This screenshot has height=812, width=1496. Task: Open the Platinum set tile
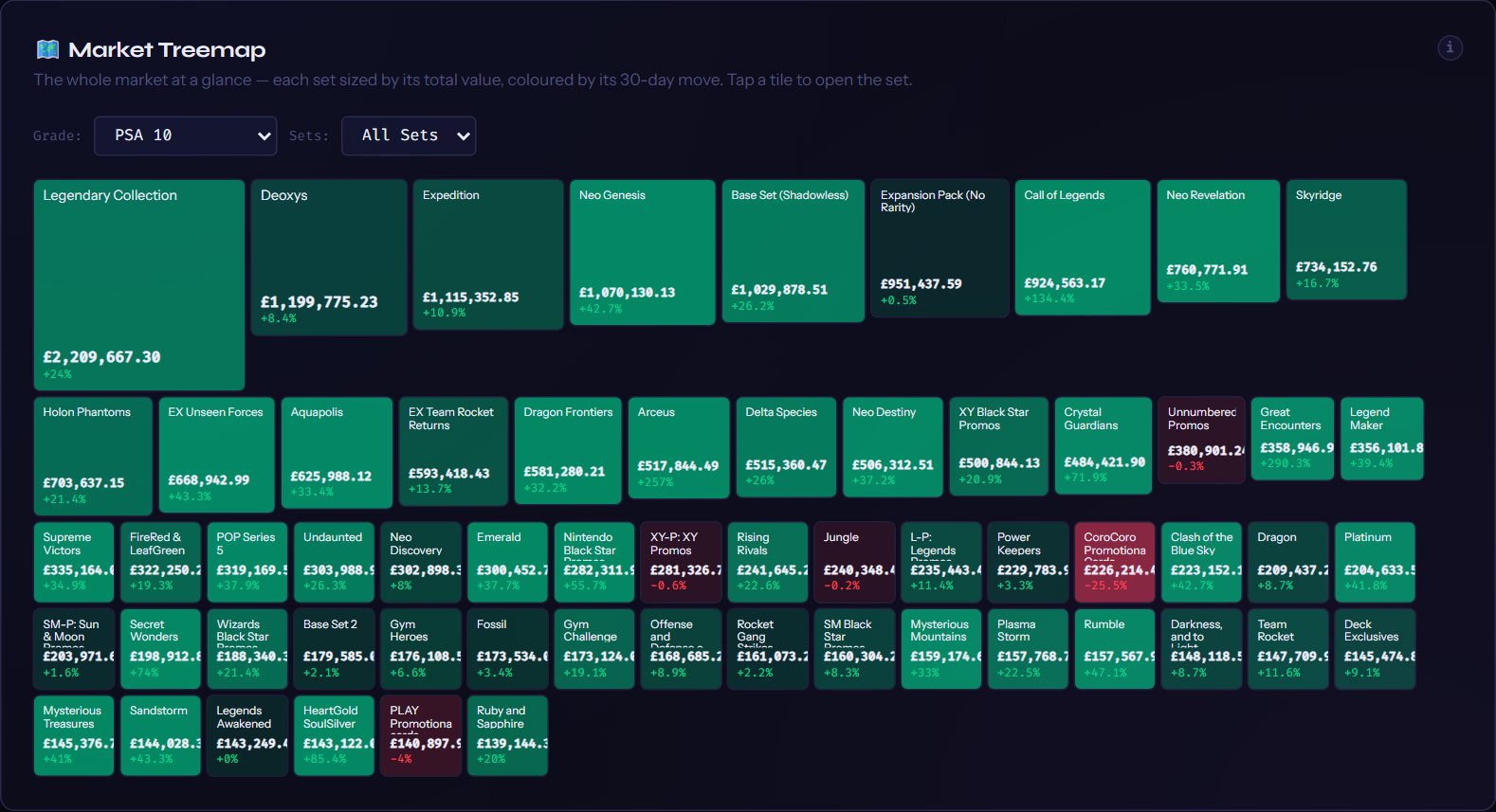tap(1375, 562)
